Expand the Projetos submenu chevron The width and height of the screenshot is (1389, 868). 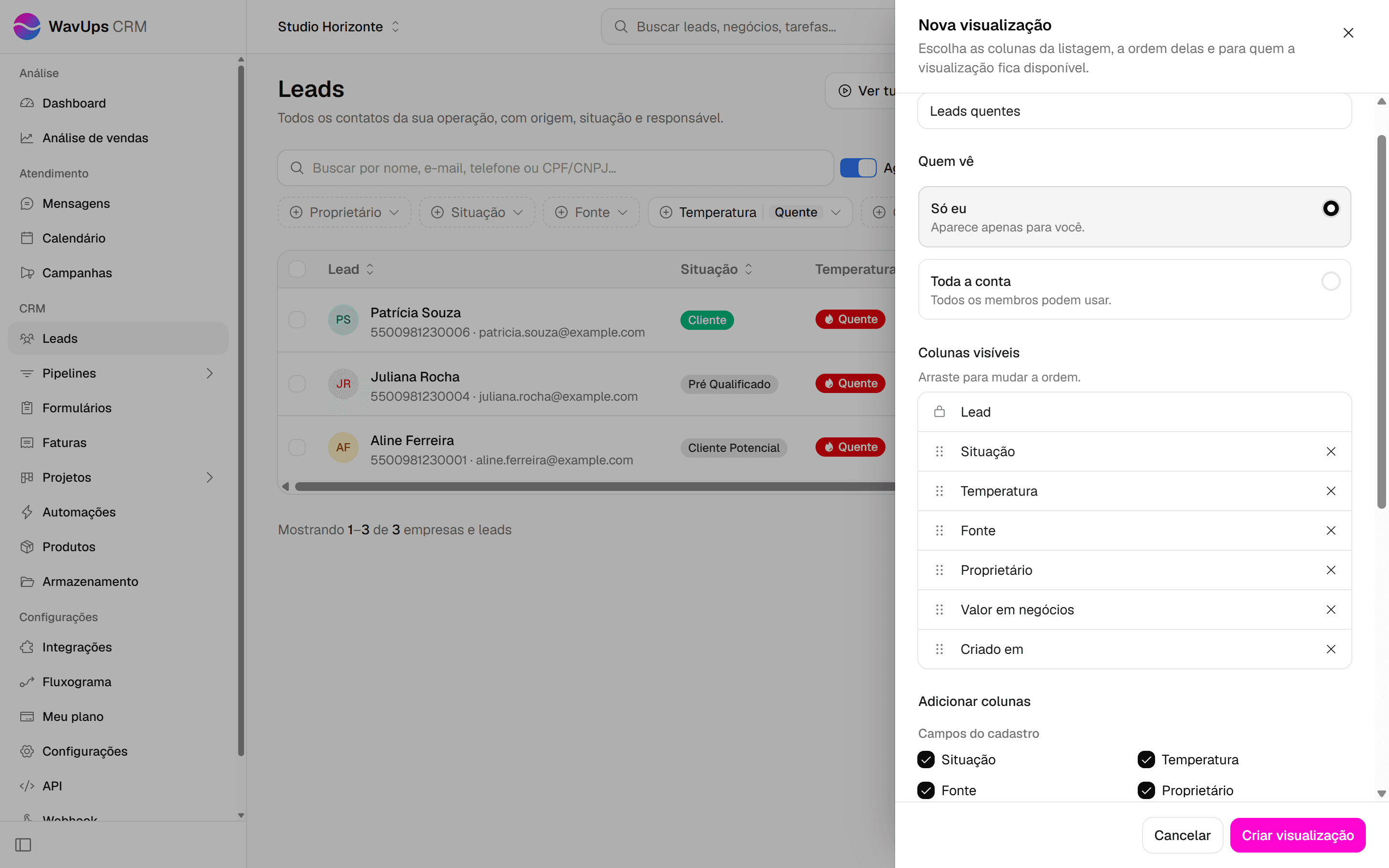(209, 477)
